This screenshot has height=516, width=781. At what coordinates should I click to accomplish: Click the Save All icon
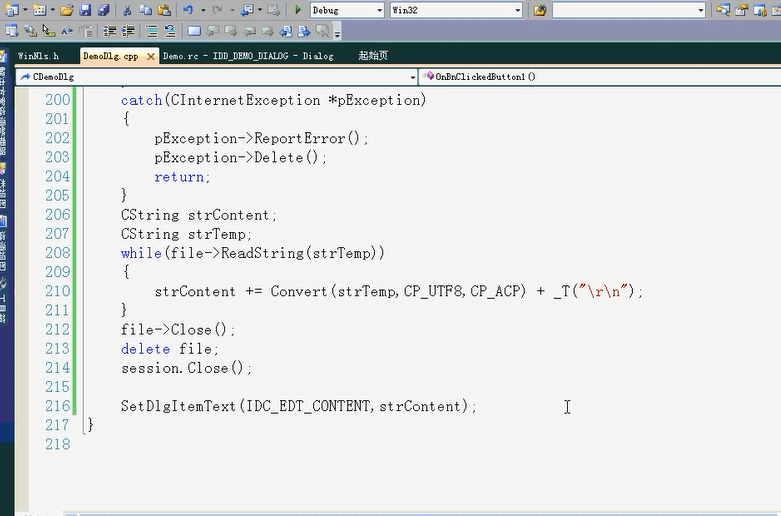[103, 10]
